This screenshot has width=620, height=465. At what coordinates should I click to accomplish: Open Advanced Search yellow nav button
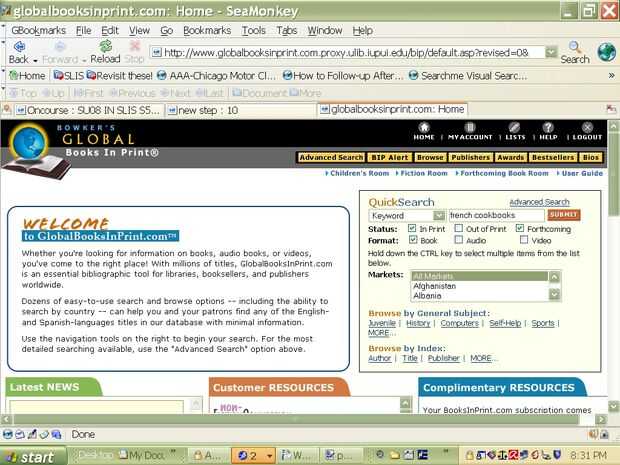click(x=331, y=157)
